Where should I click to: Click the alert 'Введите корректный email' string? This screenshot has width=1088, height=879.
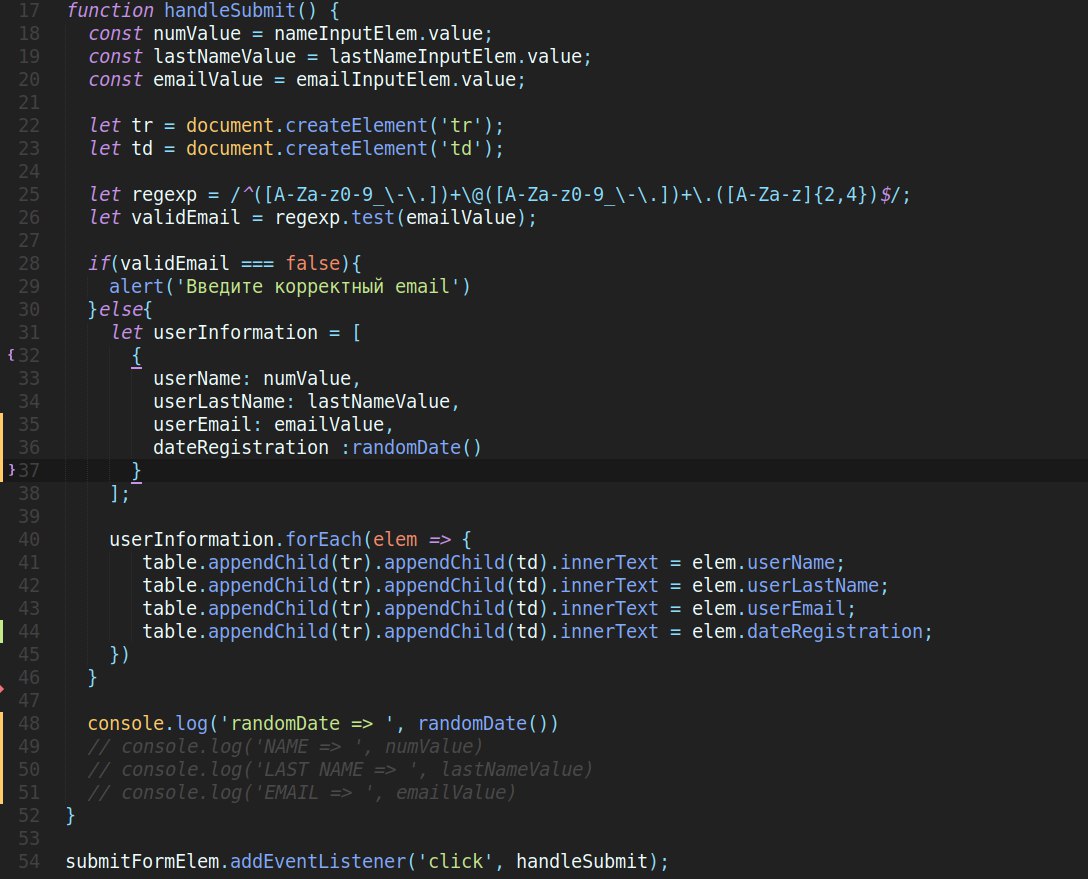click(316, 286)
